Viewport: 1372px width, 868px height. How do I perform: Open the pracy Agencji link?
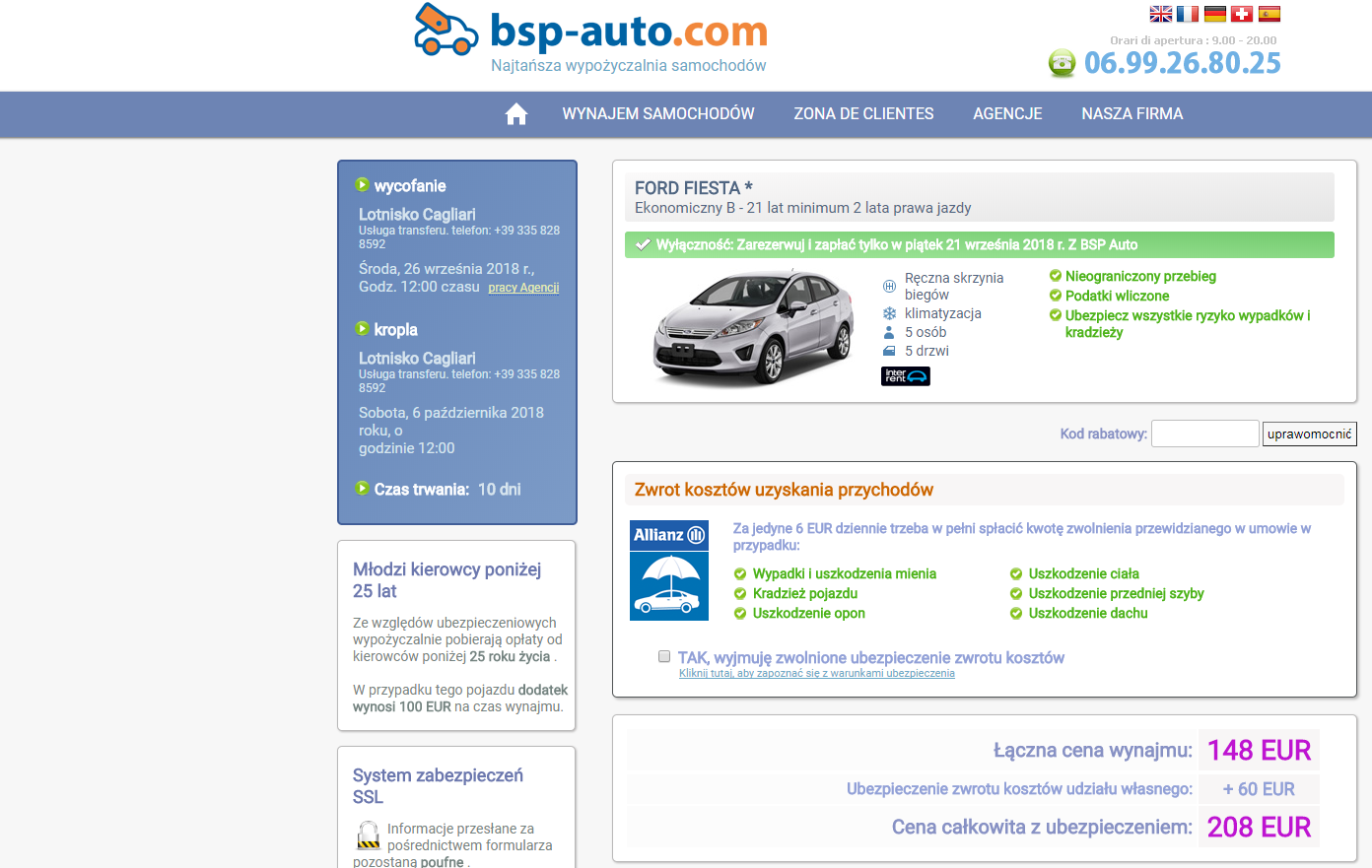(x=523, y=288)
